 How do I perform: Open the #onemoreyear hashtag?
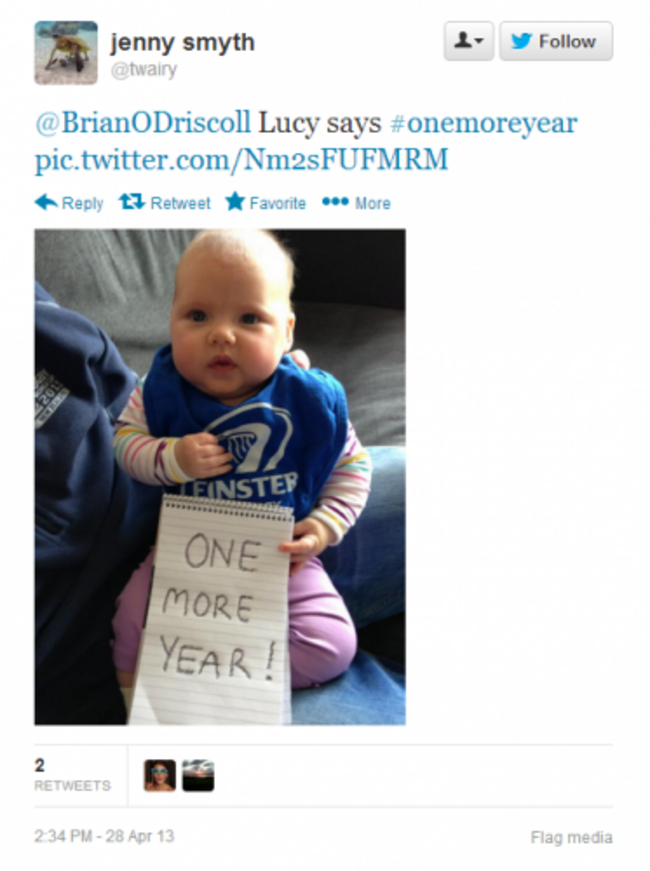[484, 123]
